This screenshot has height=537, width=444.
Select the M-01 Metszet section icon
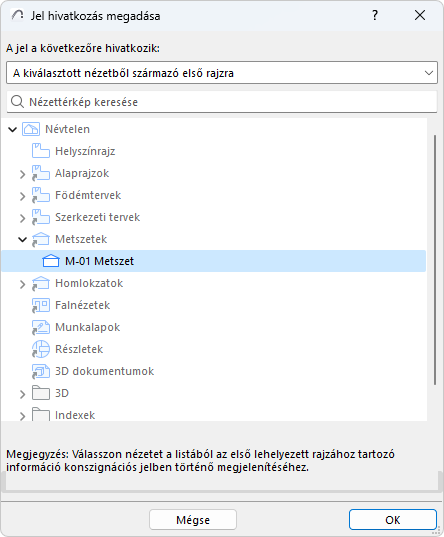[x=51, y=261]
